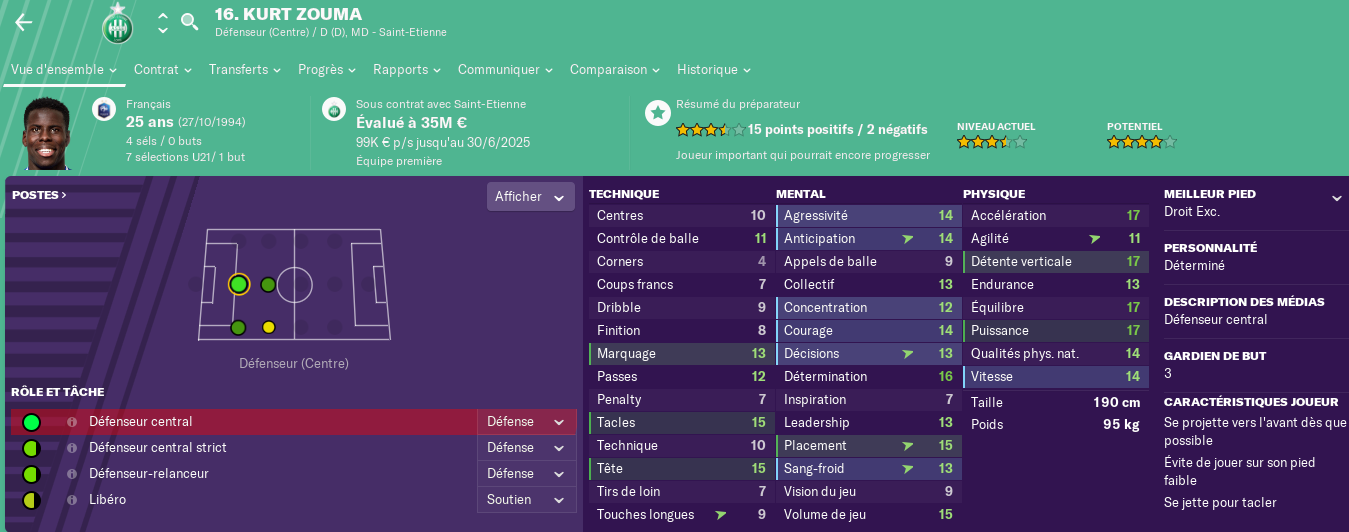Click the French national team flag icon

coord(104,110)
